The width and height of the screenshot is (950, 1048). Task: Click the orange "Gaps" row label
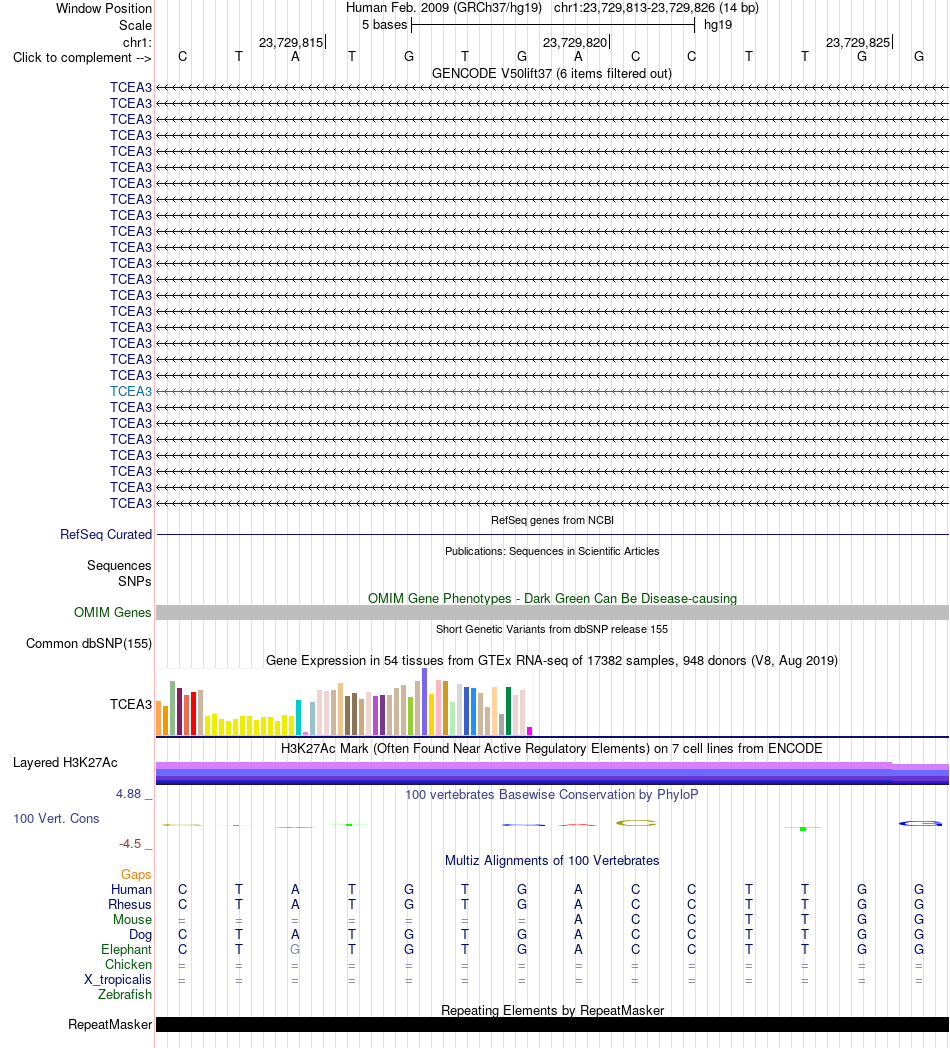pos(136,875)
